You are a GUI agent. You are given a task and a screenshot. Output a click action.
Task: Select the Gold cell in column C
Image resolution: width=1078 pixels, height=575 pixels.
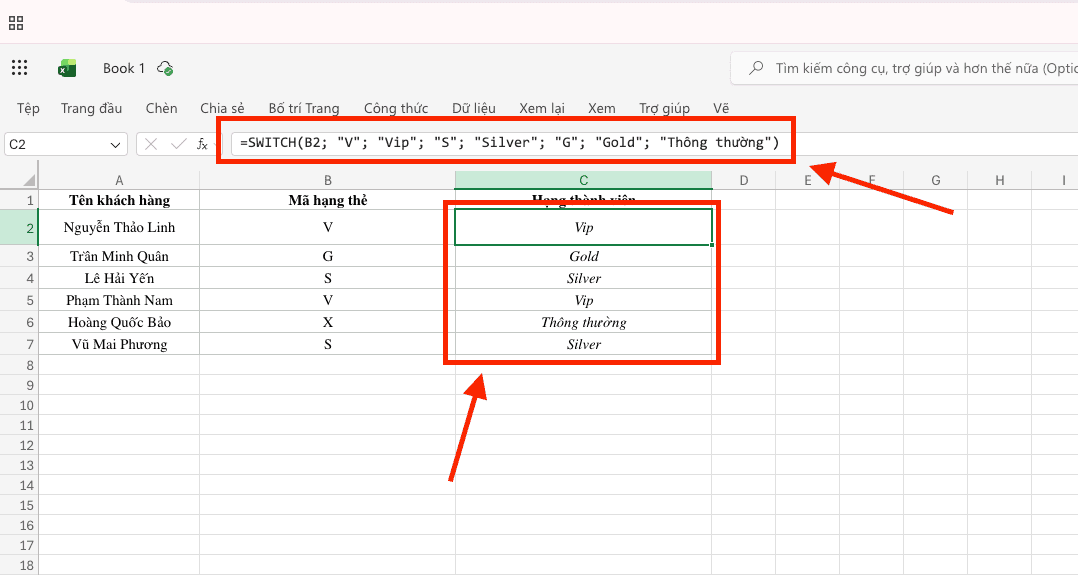click(x=583, y=256)
